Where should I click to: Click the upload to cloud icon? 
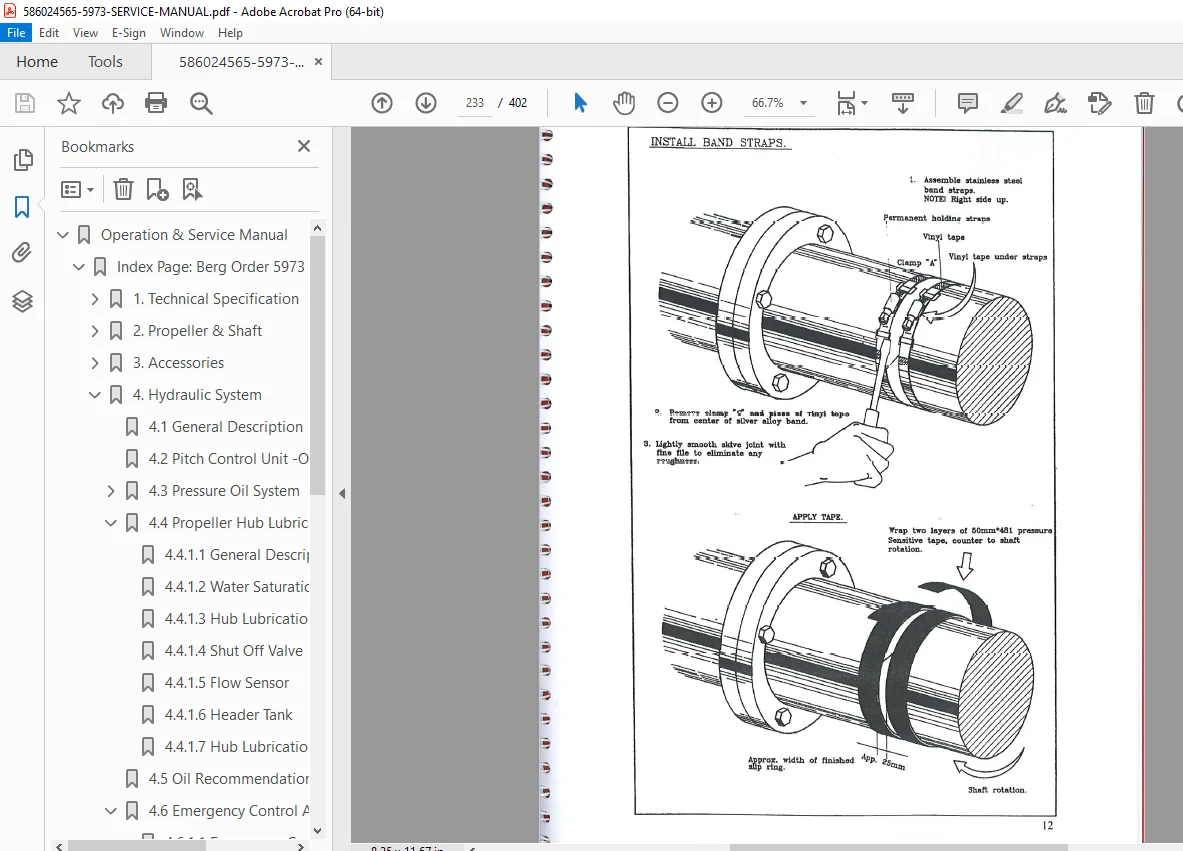(x=112, y=103)
